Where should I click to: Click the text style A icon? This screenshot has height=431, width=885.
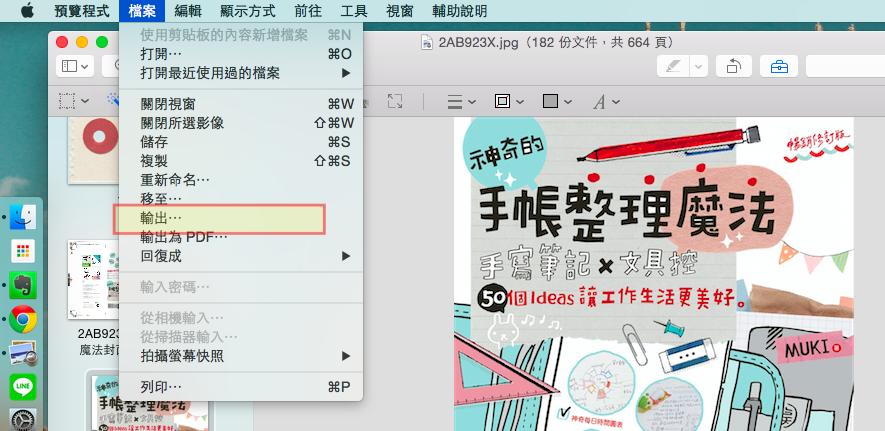click(x=599, y=102)
